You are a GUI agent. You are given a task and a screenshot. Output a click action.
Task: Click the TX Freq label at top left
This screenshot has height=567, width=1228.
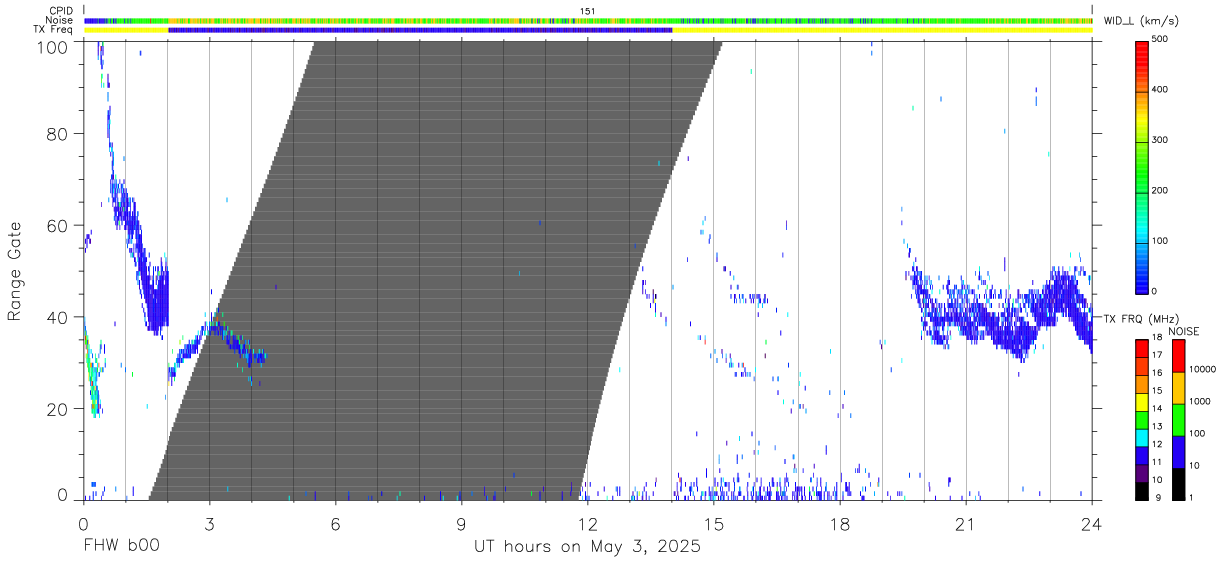[x=54, y=30]
